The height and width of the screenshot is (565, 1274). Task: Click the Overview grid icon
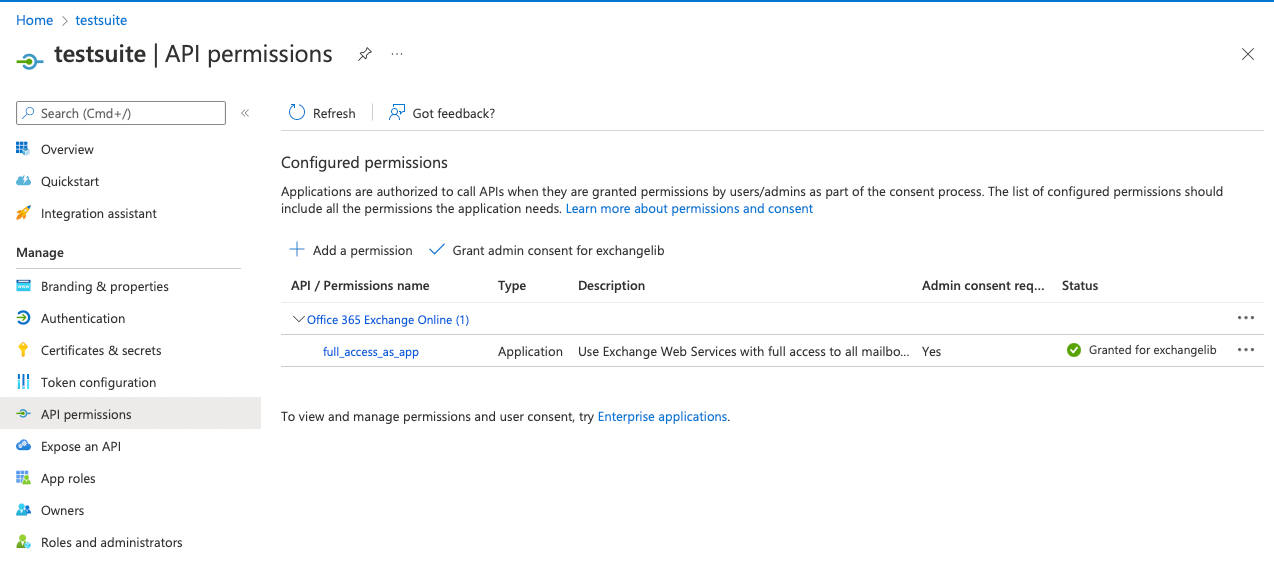[23, 149]
